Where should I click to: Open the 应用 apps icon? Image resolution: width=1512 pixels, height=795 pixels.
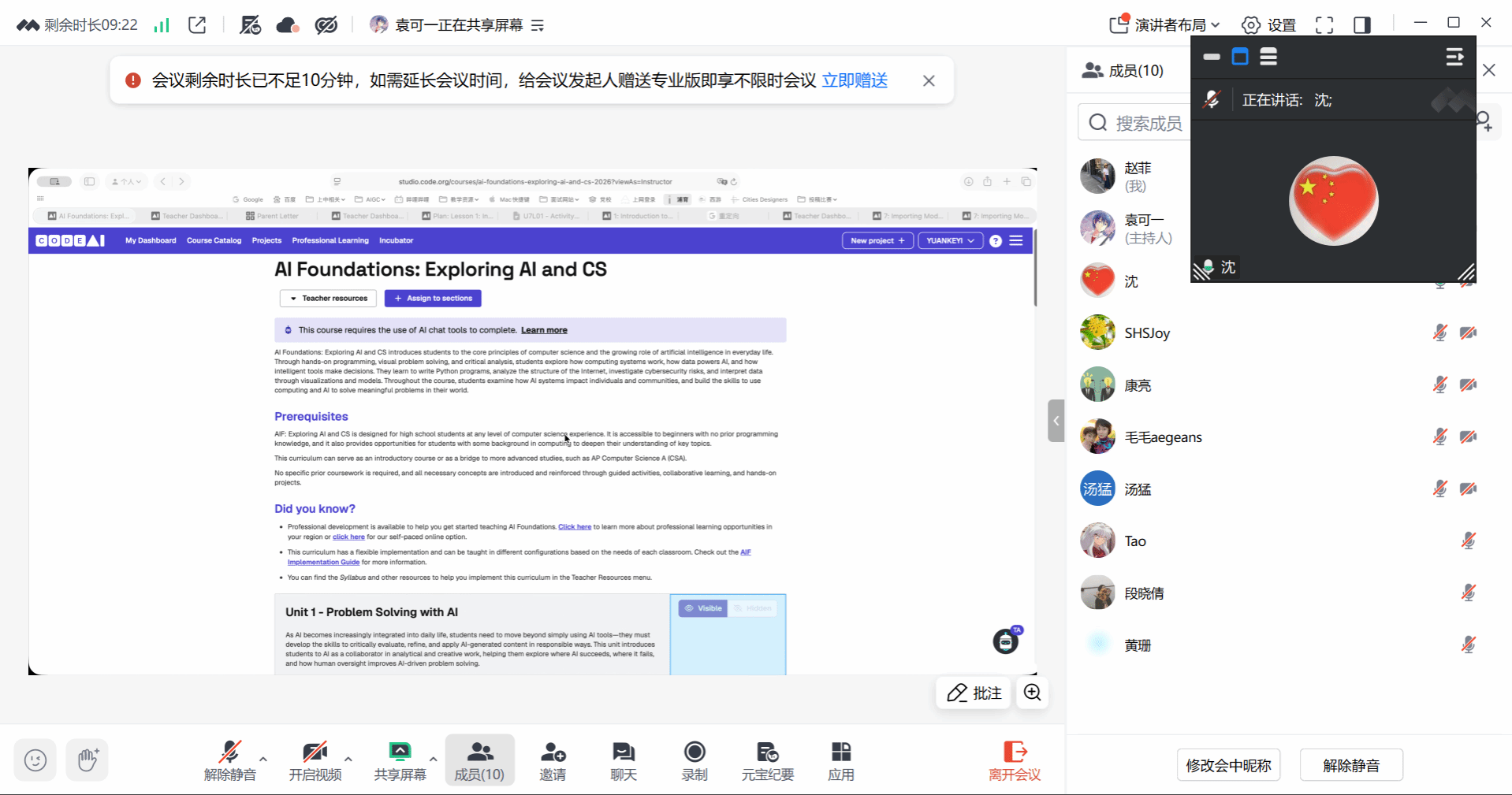(841, 761)
